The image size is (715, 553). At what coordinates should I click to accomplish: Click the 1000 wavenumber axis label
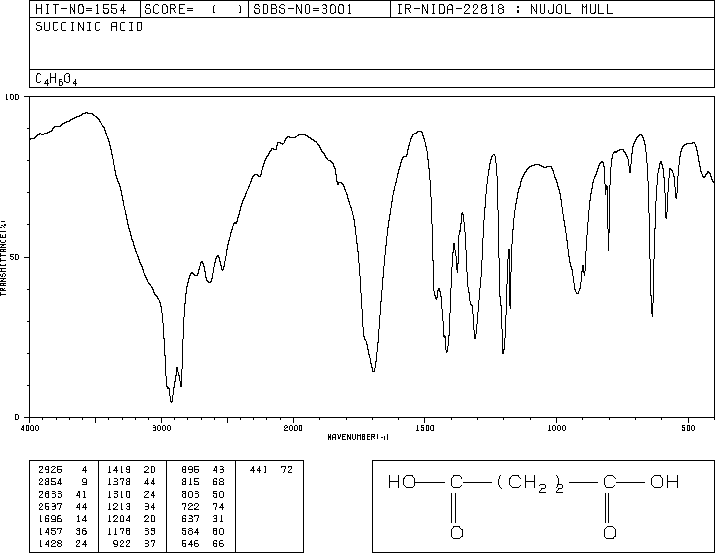[x=557, y=428]
